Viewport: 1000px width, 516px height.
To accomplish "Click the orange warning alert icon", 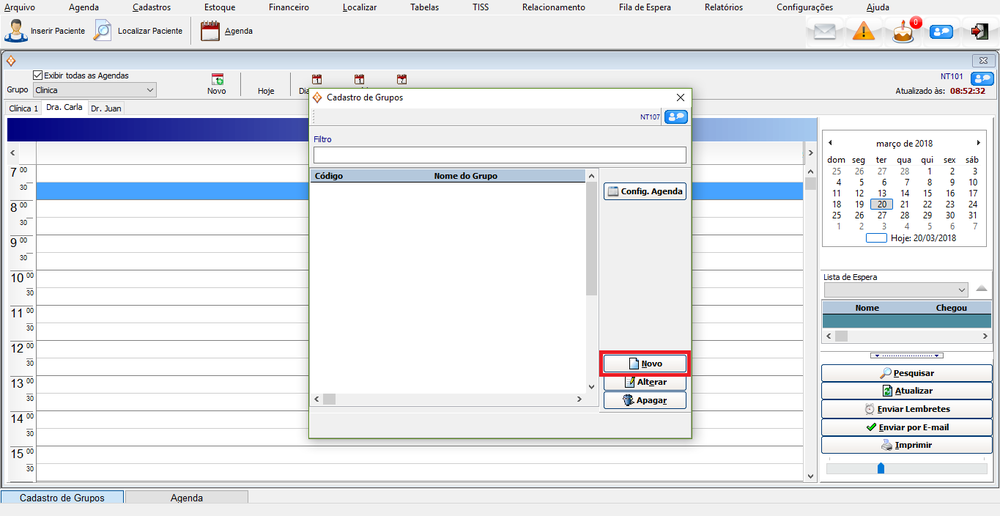I will point(864,31).
